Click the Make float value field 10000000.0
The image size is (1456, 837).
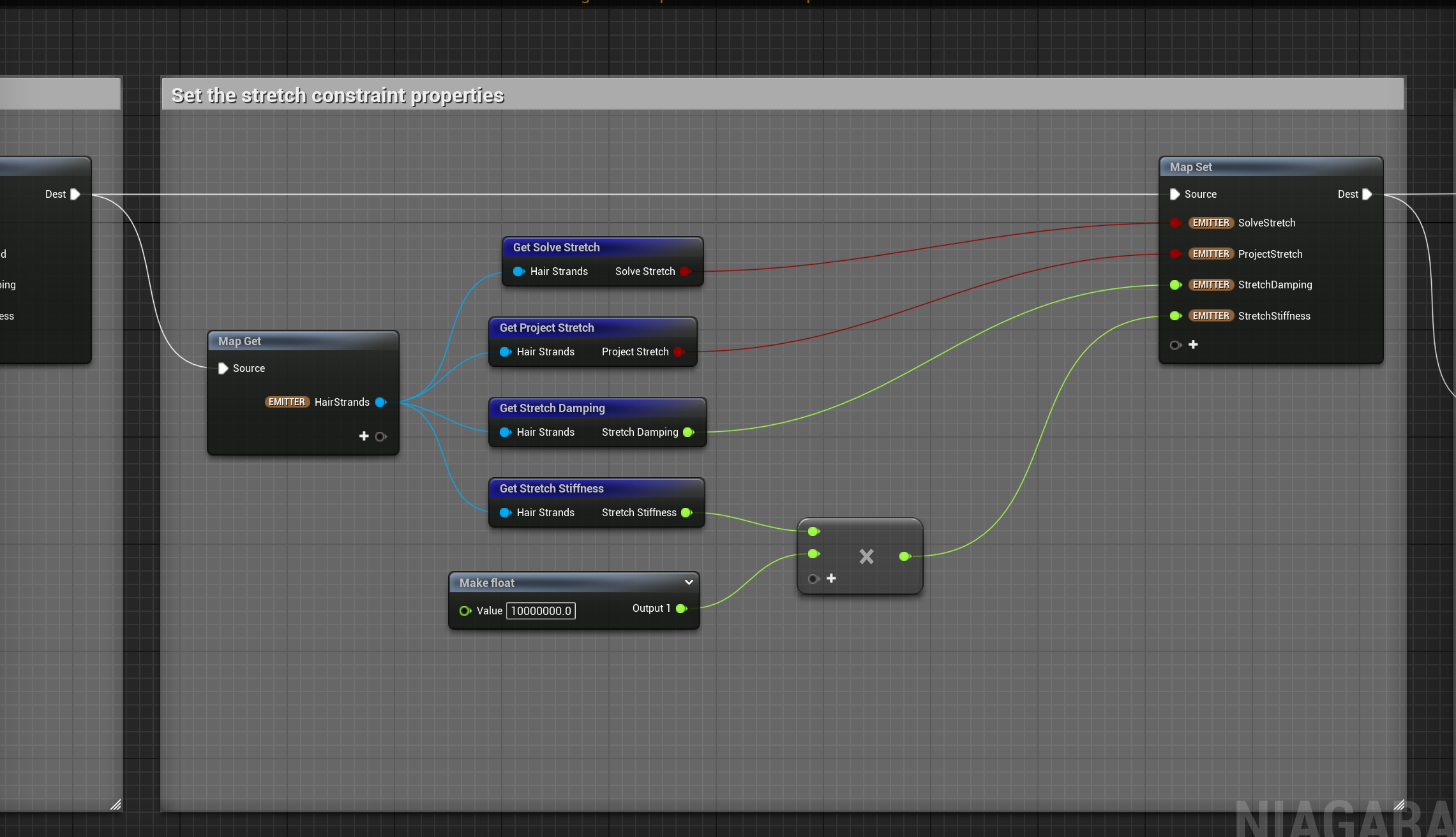point(541,611)
